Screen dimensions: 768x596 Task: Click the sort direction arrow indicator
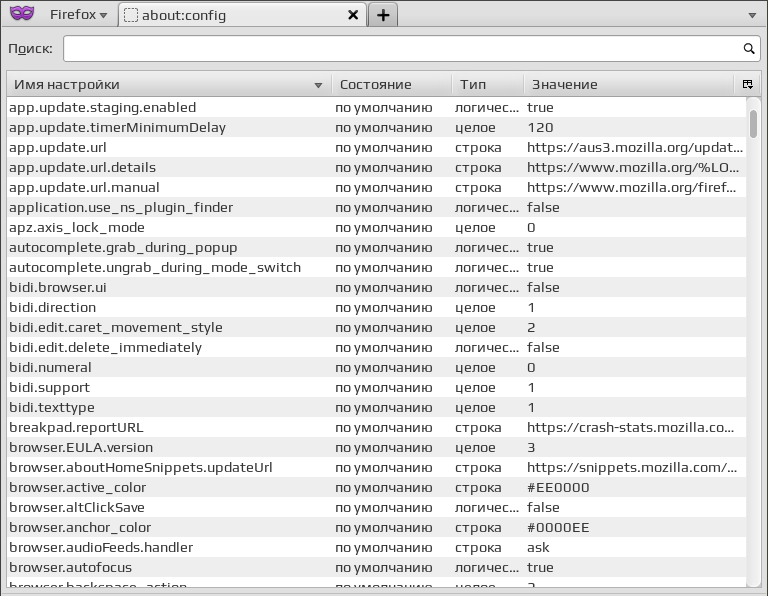pos(318,85)
